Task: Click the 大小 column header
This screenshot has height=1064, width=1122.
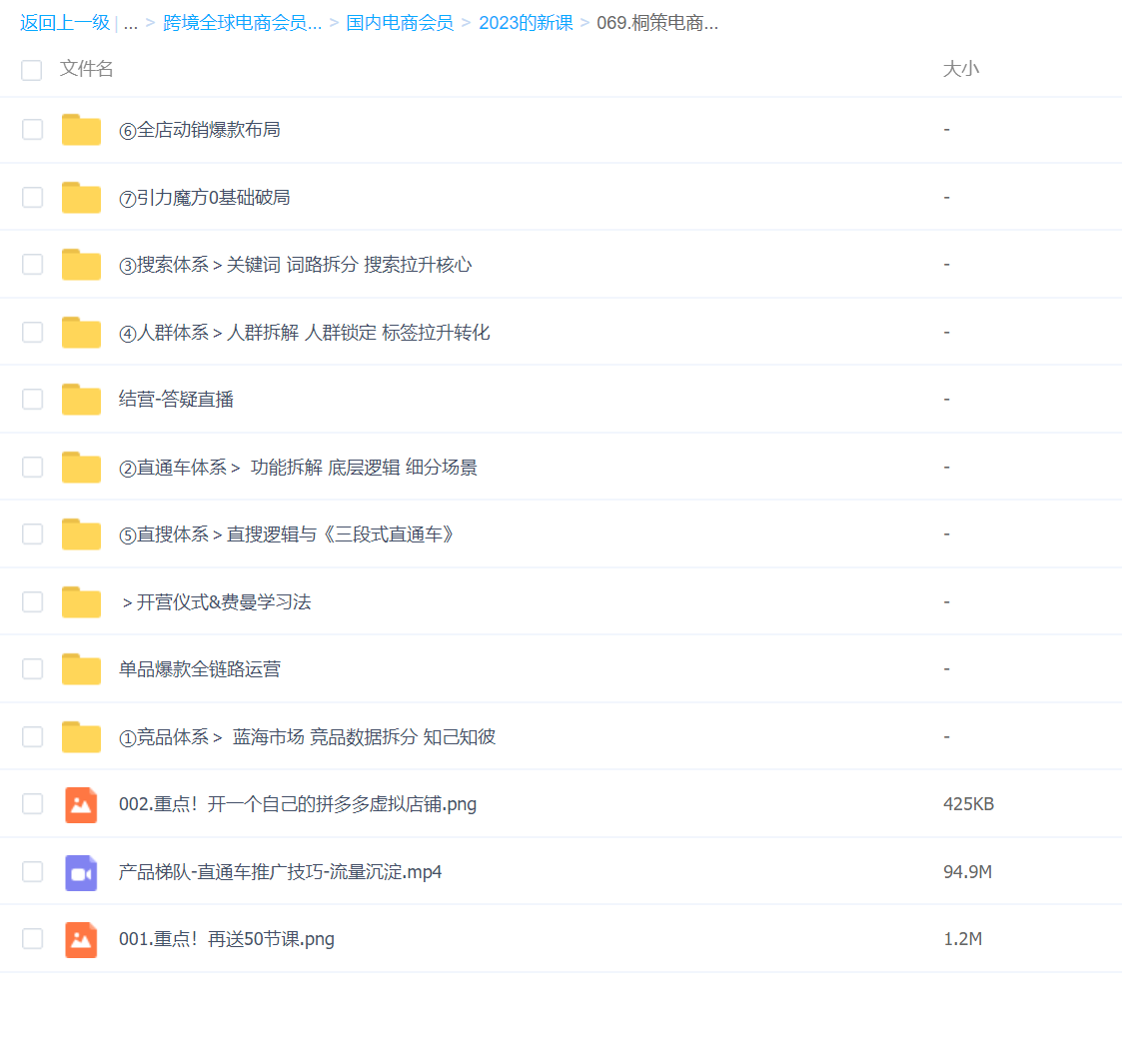Action: coord(962,70)
